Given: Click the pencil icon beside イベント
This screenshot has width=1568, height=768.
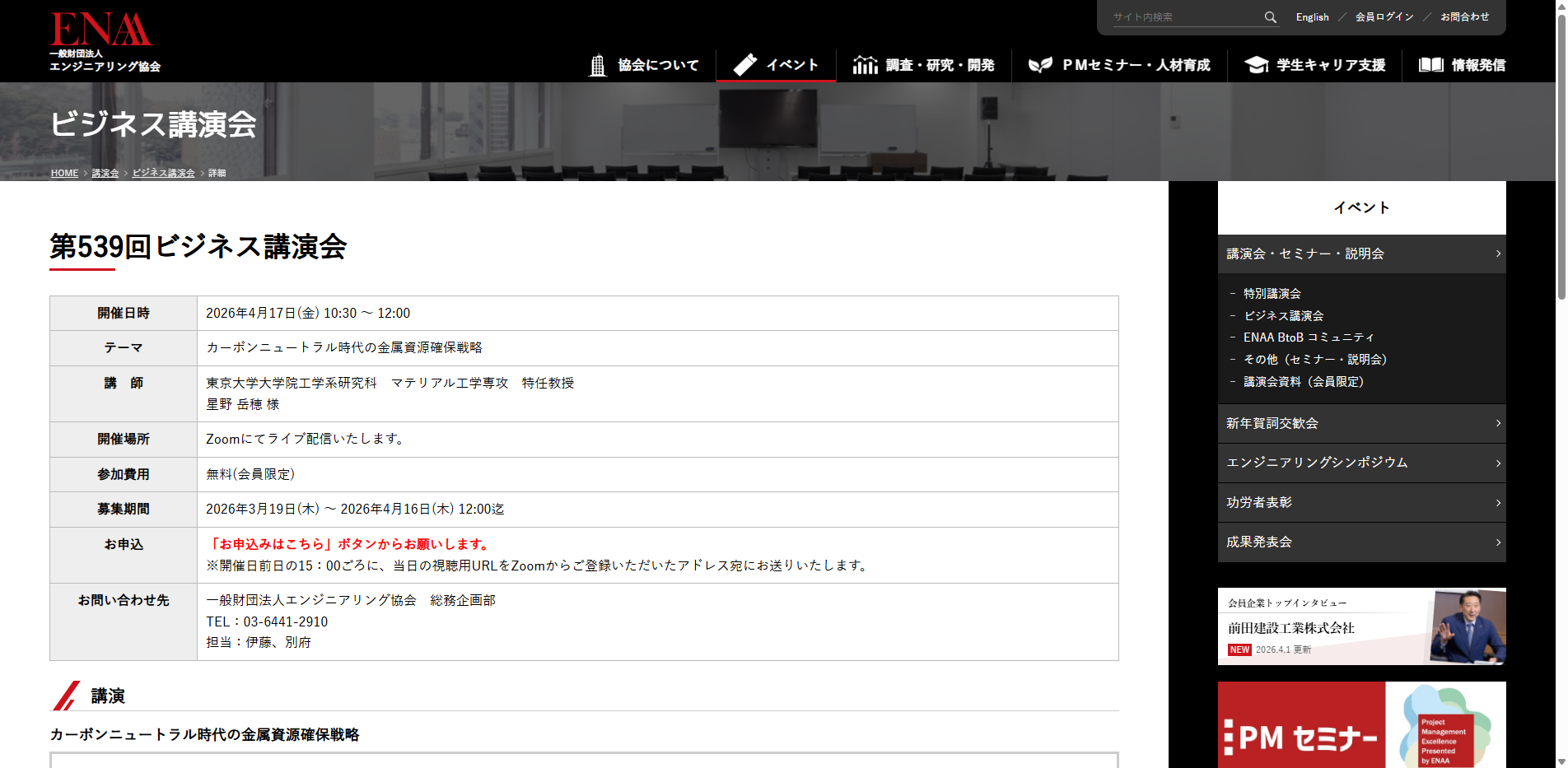Looking at the screenshot, I should [745, 65].
